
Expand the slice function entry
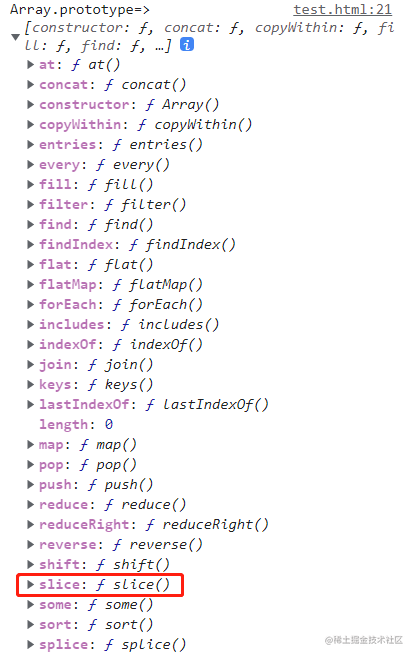(x=30, y=584)
